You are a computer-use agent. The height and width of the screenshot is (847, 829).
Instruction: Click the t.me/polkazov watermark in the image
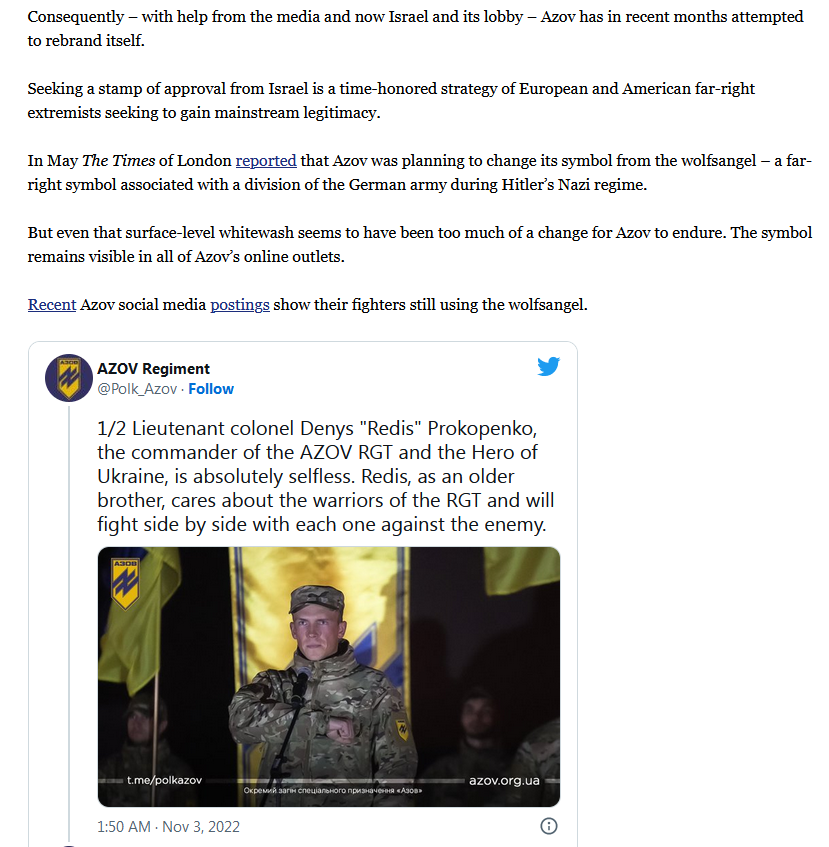point(164,780)
